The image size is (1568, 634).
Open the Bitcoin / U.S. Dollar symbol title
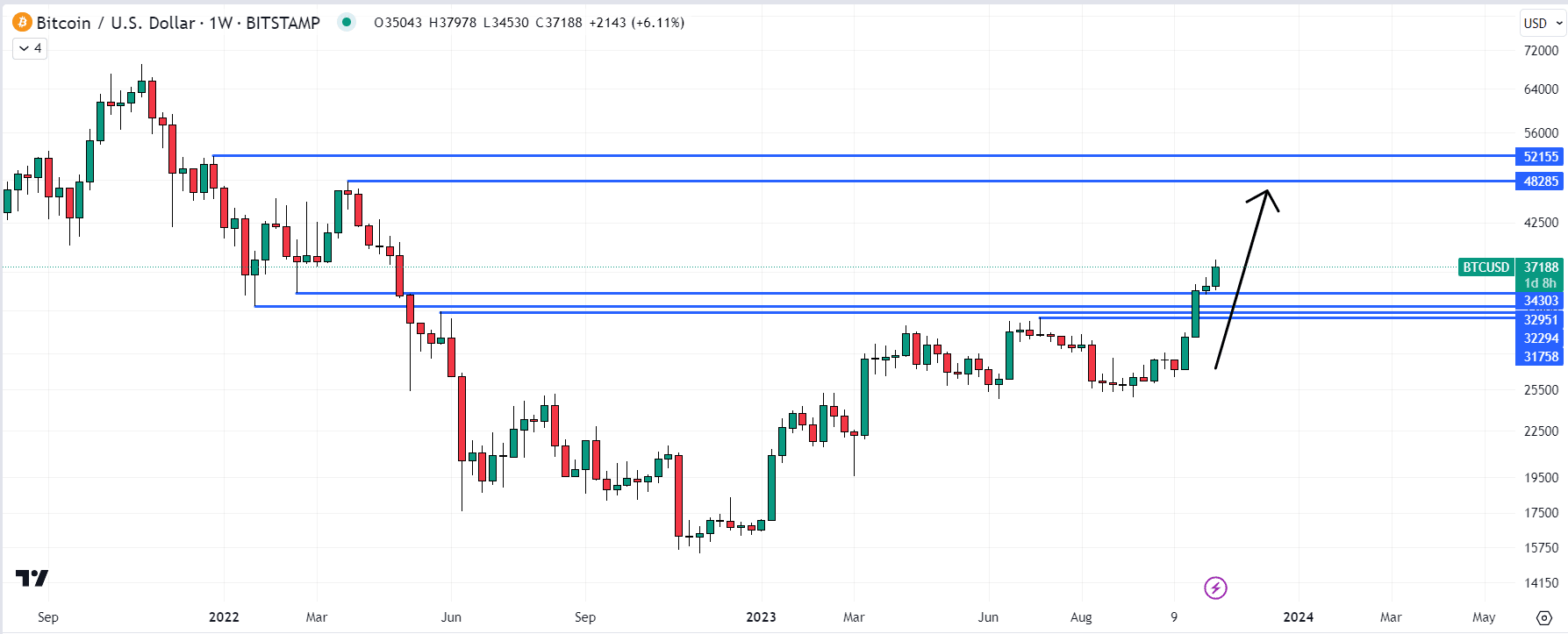178,23
